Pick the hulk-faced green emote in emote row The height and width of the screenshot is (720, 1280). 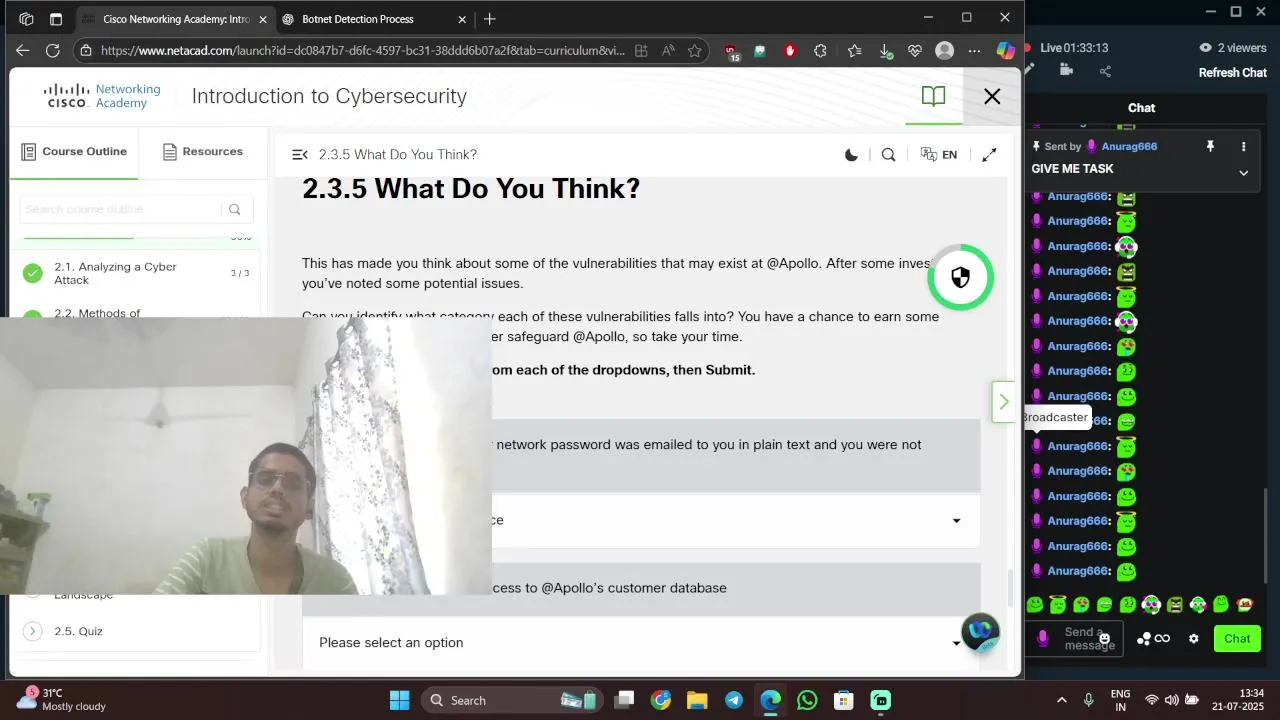pos(1174,604)
